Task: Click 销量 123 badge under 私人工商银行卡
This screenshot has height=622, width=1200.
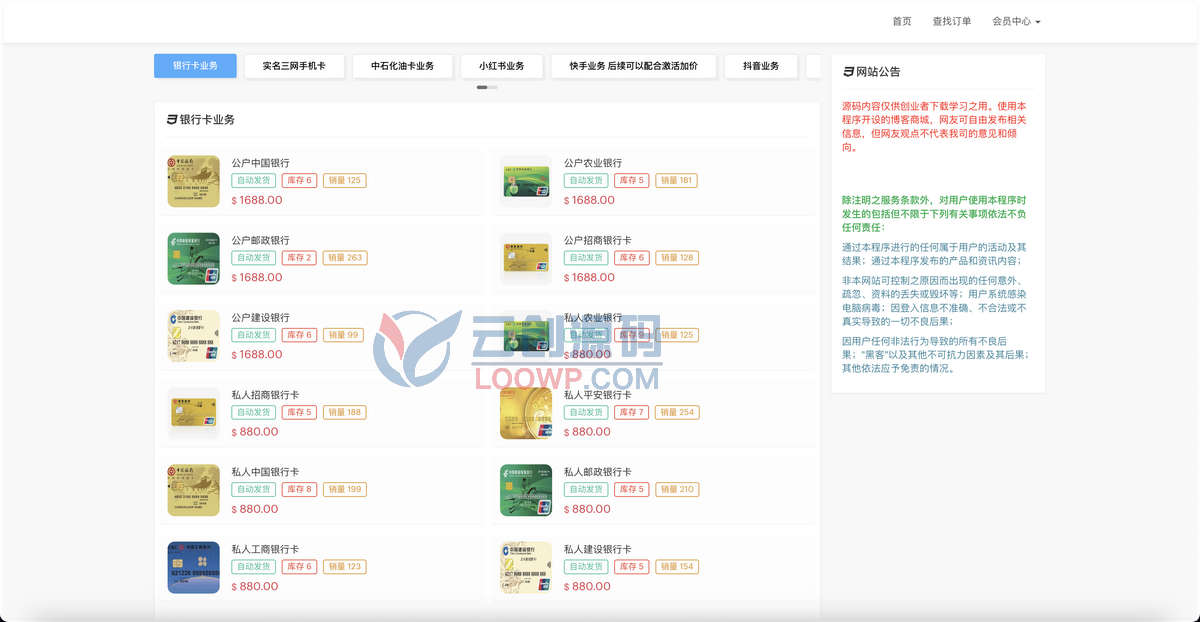Action: (x=345, y=567)
